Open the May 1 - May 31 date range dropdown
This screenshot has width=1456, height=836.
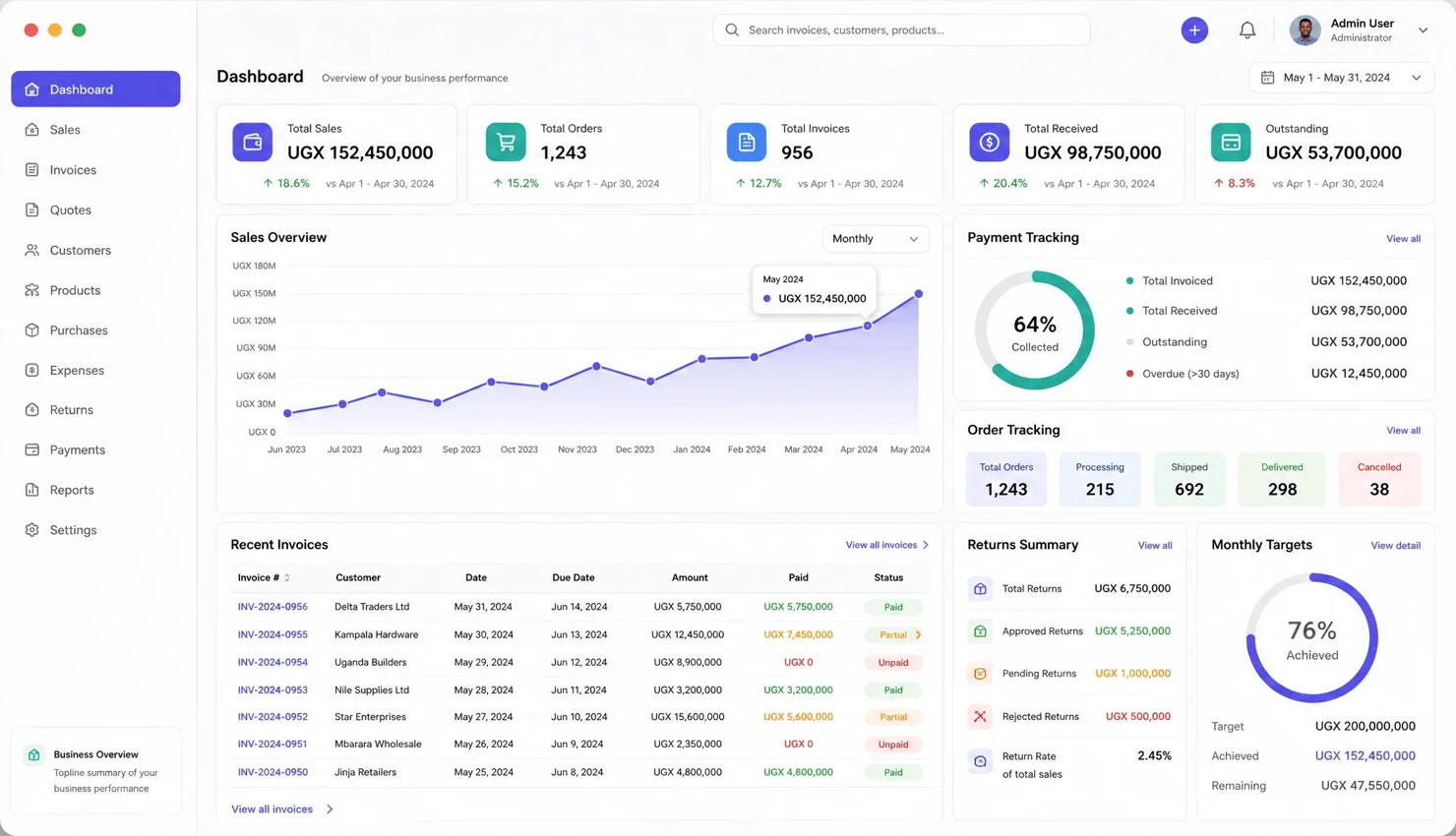[1341, 78]
